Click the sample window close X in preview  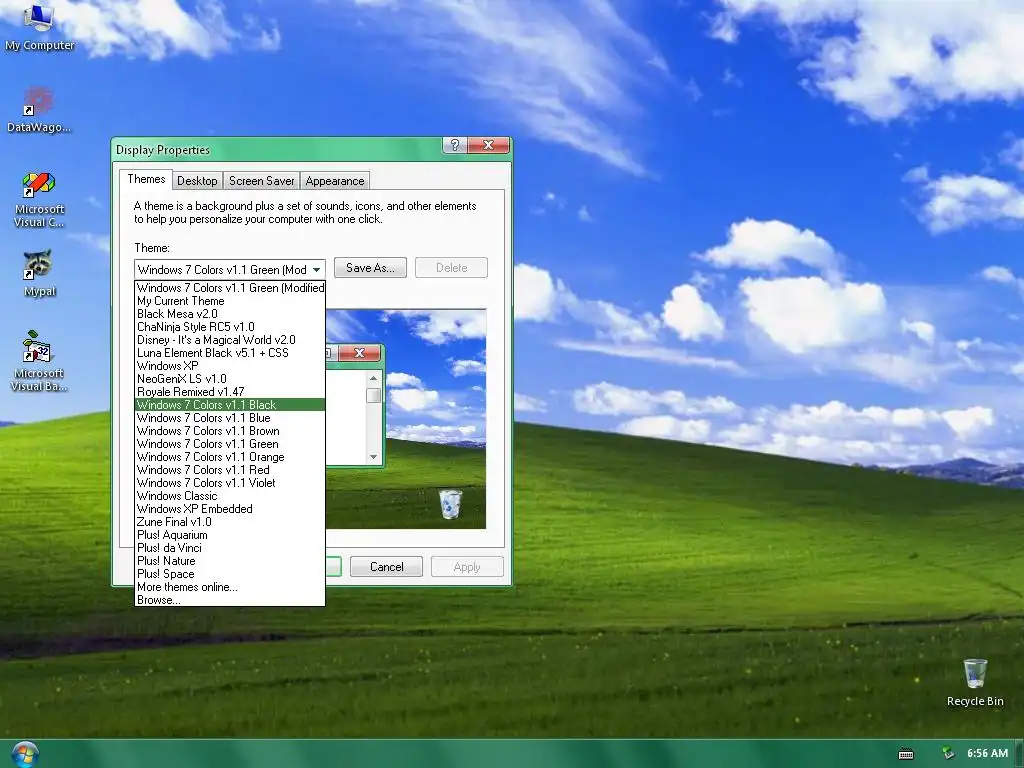point(359,353)
